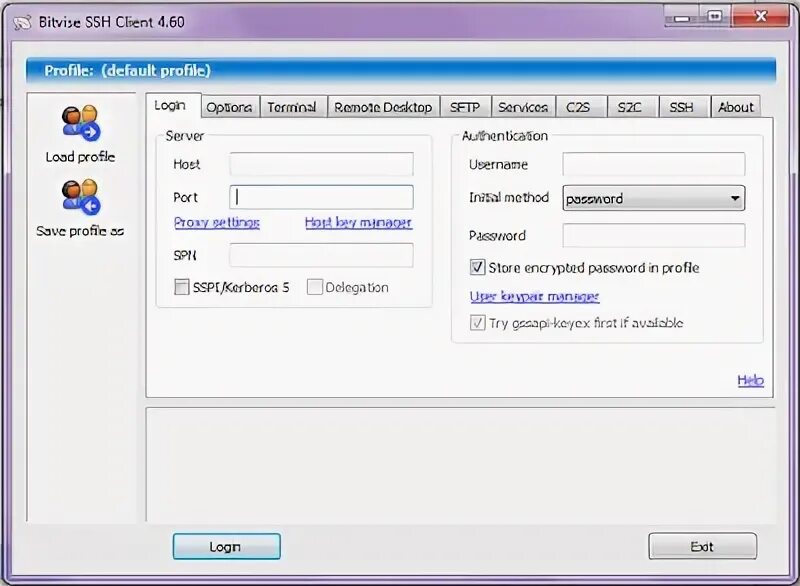Image resolution: width=800 pixels, height=586 pixels.
Task: Maximize the Bitvise SSH Client window
Action: 715,17
